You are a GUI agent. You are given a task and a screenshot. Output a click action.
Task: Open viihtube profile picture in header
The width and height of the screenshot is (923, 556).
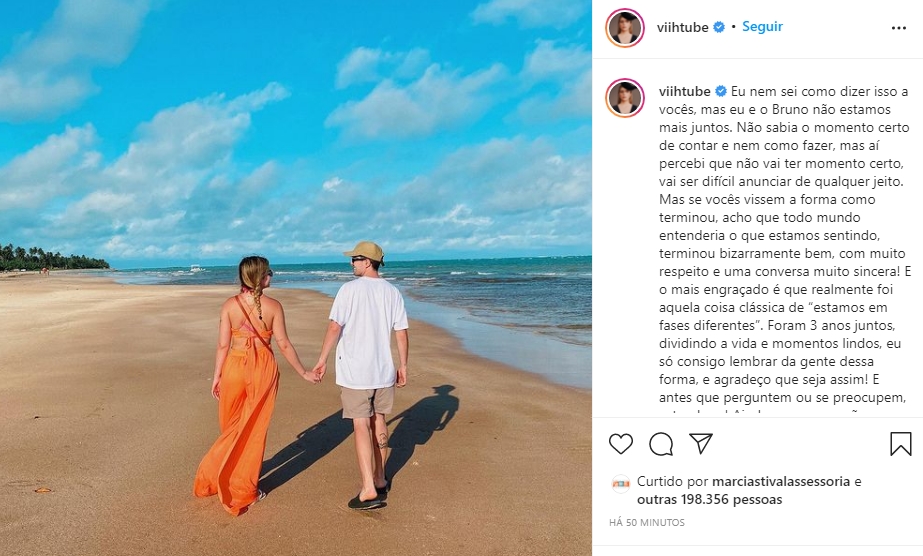point(625,28)
